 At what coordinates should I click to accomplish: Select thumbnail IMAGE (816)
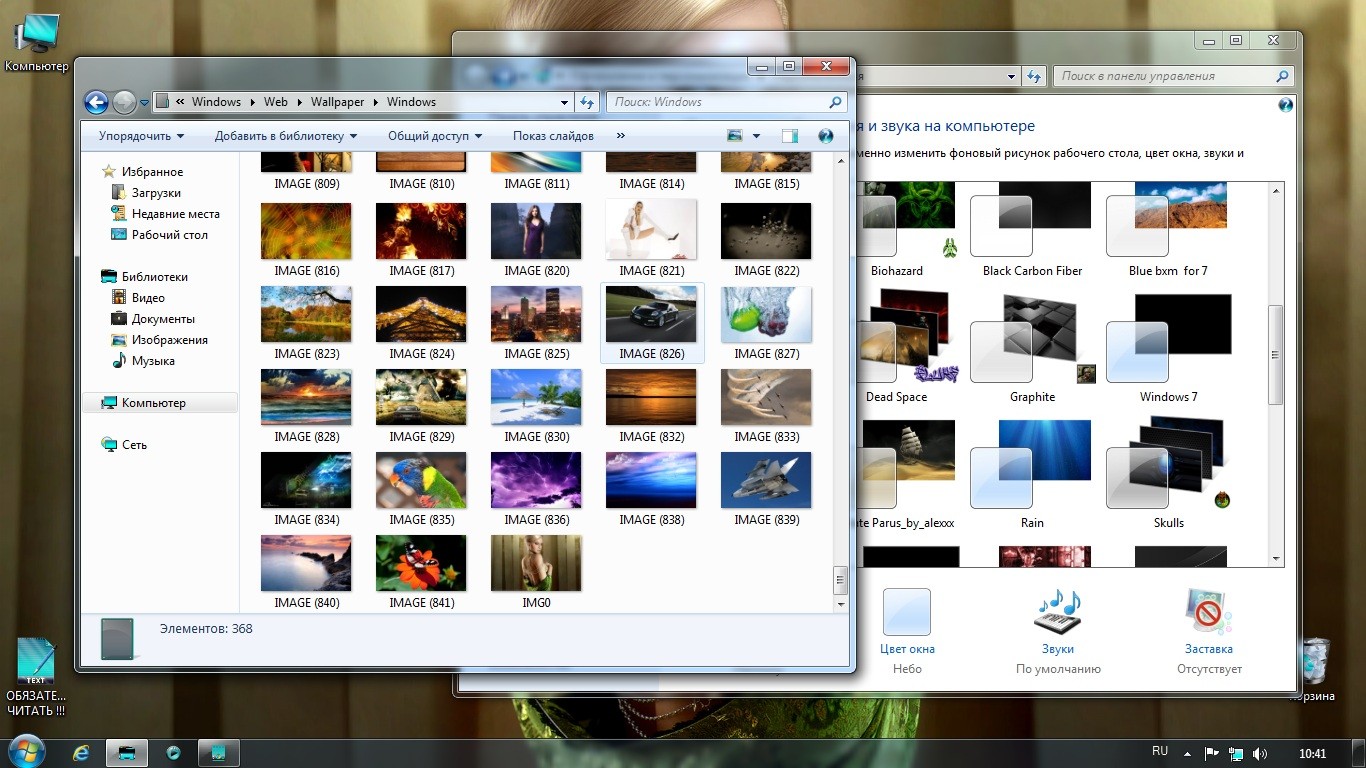[306, 240]
